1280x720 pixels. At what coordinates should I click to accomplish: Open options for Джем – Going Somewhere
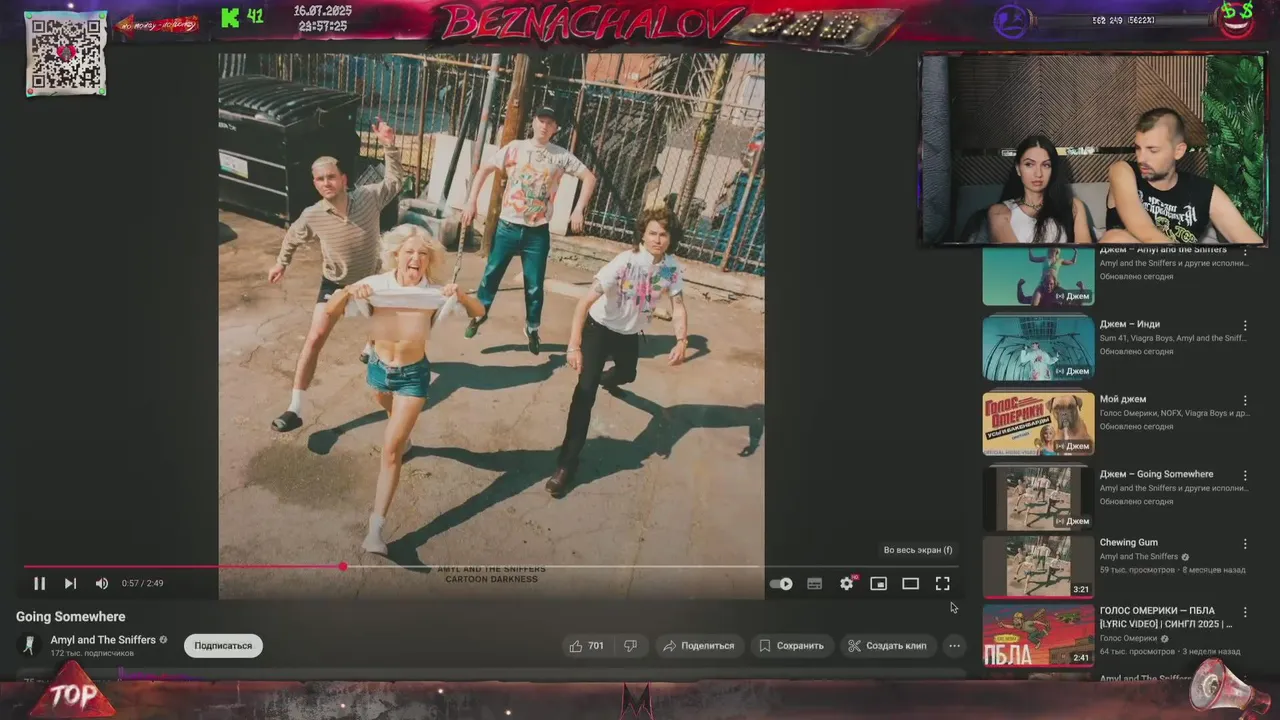point(1245,475)
